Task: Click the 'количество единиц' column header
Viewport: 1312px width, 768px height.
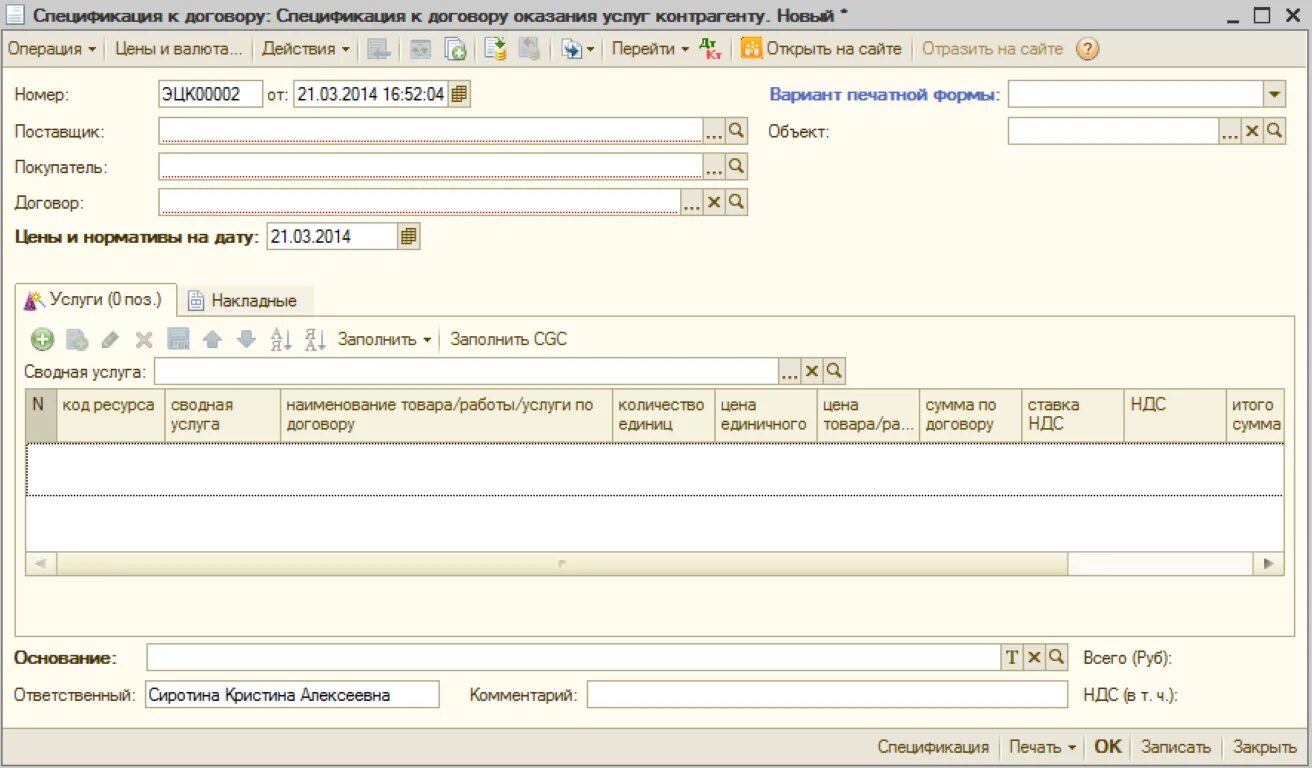Action: [x=663, y=415]
